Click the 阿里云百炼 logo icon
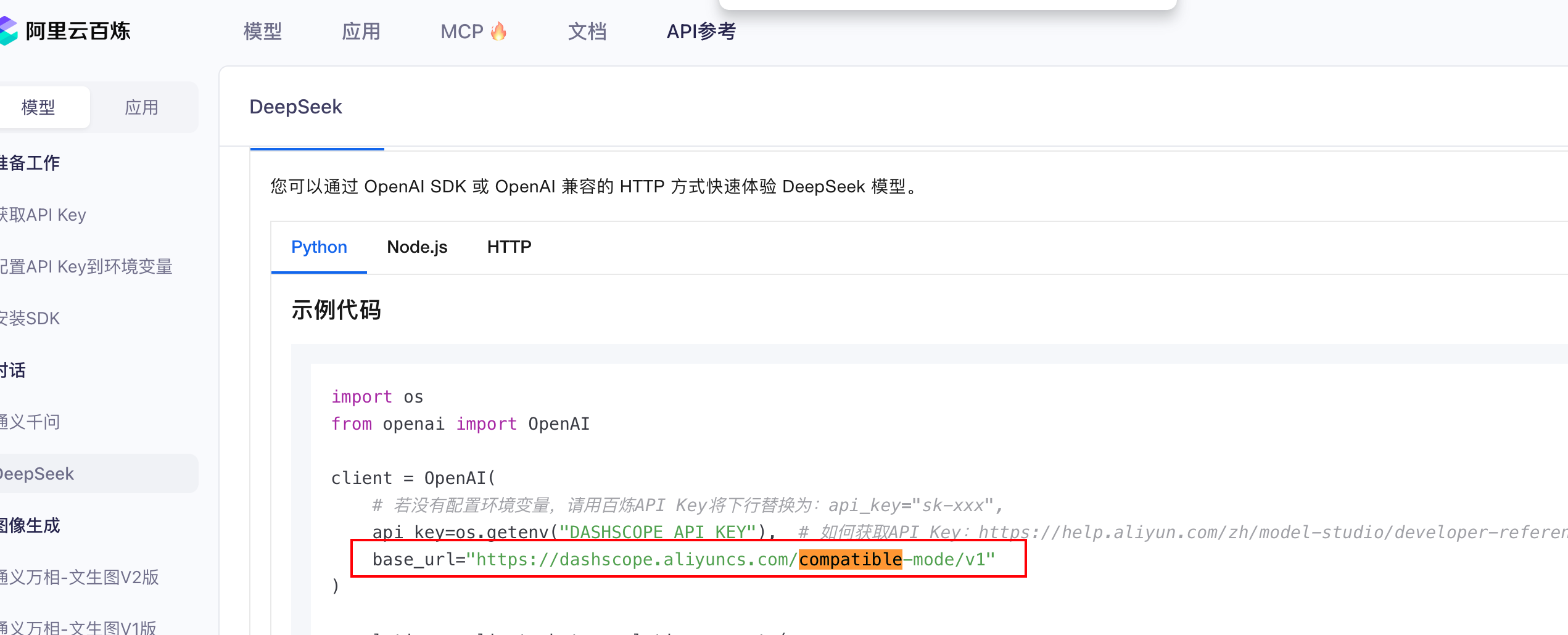The height and width of the screenshot is (635, 1568). point(9,31)
